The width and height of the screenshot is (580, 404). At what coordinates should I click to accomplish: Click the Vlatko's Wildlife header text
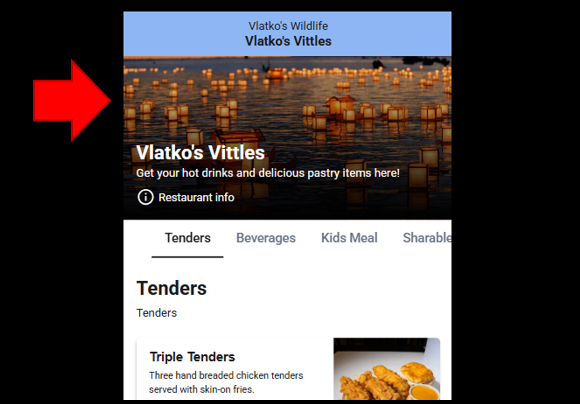point(288,26)
